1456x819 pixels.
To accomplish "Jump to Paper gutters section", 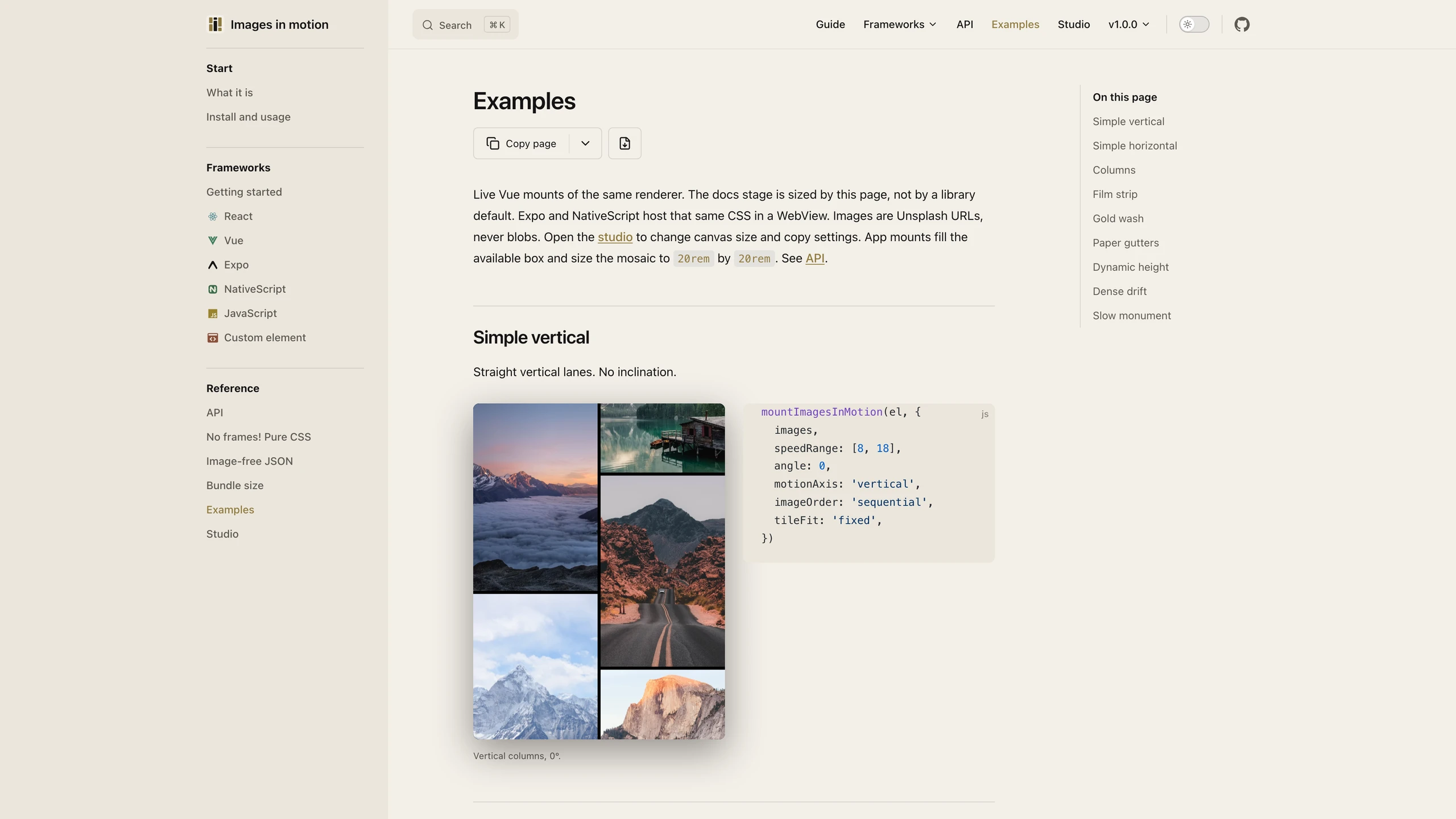I will [1125, 243].
